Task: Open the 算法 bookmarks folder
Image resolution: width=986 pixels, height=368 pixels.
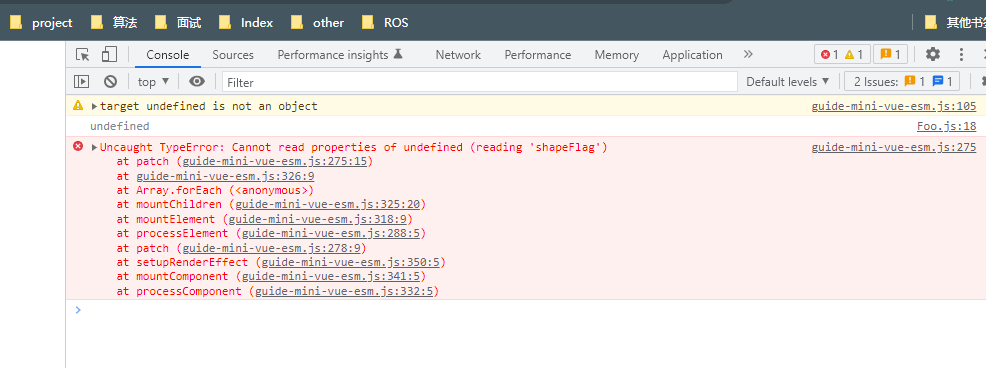Action: click(114, 23)
